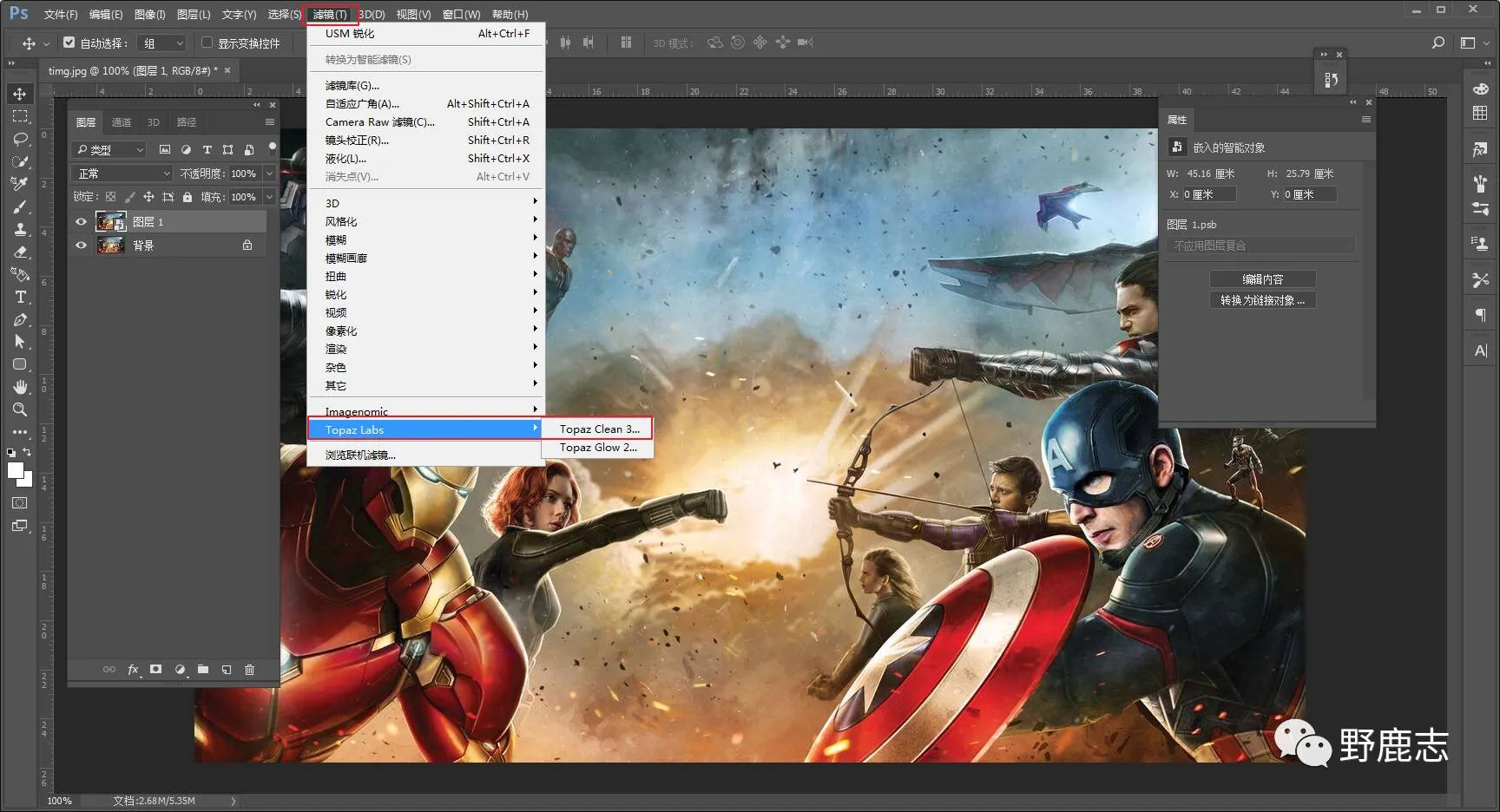
Task: Delete the selected layer via trash icon
Action: click(250, 670)
